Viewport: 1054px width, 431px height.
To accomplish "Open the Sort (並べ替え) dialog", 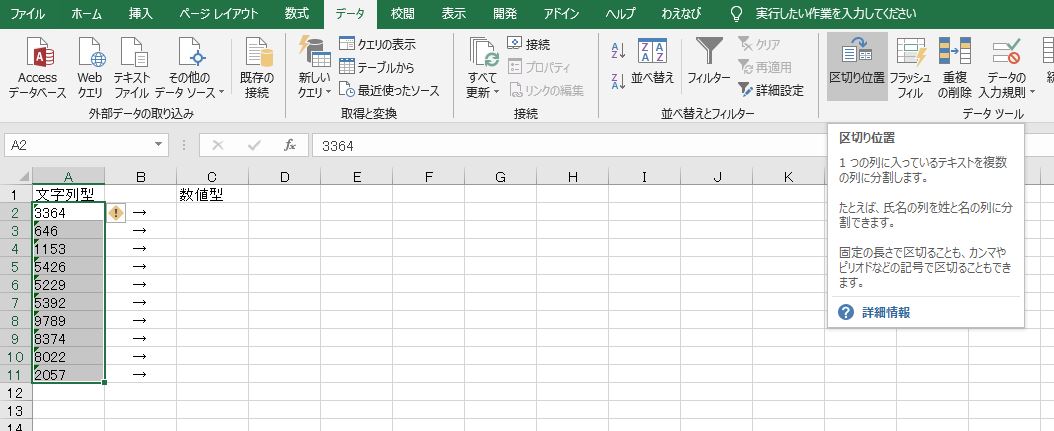I will click(652, 62).
